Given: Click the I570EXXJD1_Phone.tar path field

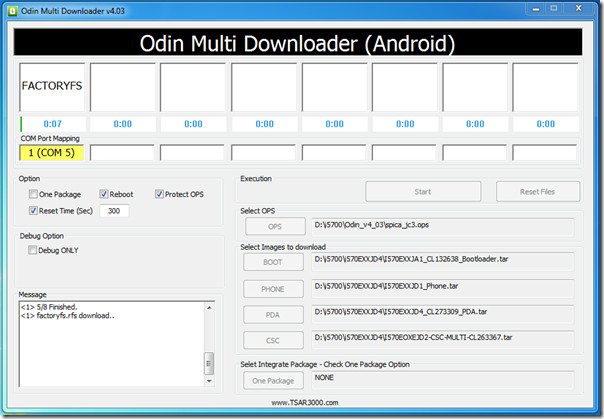Looking at the screenshot, I should point(443,288).
